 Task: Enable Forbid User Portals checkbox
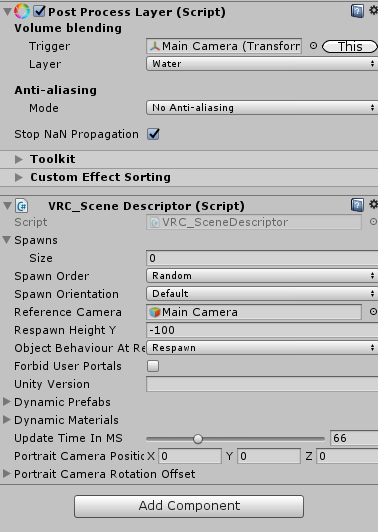[153, 366]
